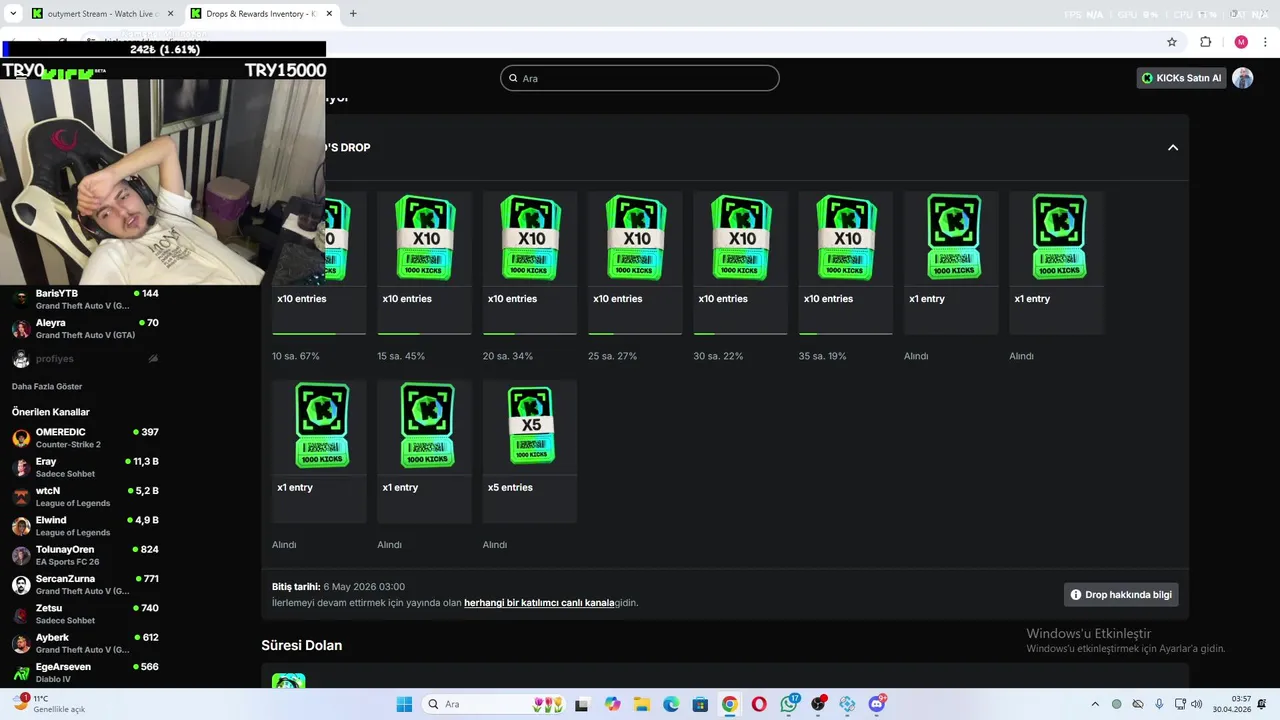The image size is (1280, 720).
Task: Switch to the Drops & Rewards Inventory tab
Action: pos(261,14)
